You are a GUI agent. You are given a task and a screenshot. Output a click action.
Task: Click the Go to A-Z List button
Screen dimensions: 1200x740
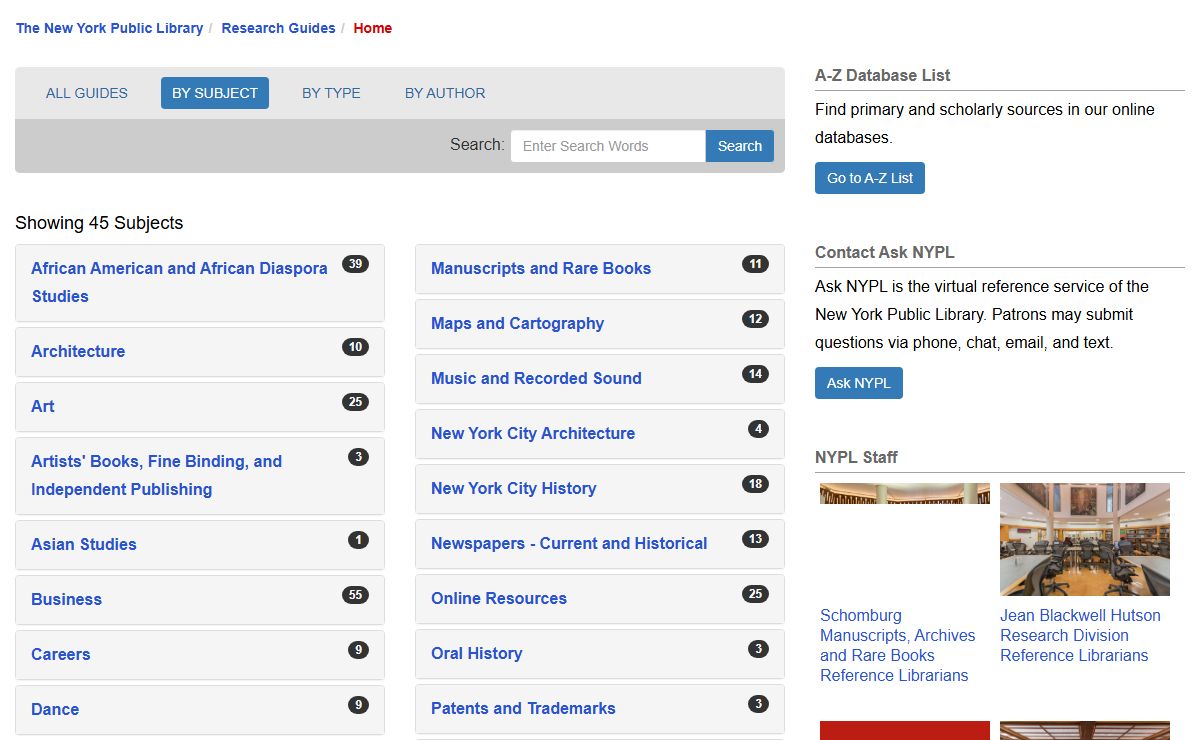click(x=870, y=178)
